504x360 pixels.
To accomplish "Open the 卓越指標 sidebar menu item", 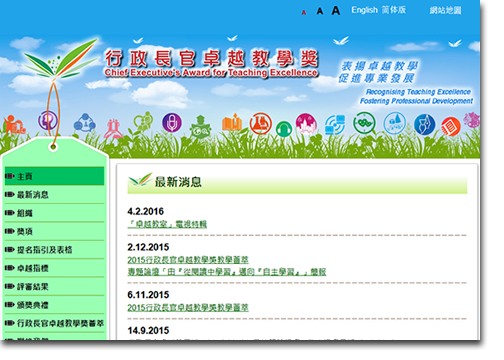I will tap(54, 268).
